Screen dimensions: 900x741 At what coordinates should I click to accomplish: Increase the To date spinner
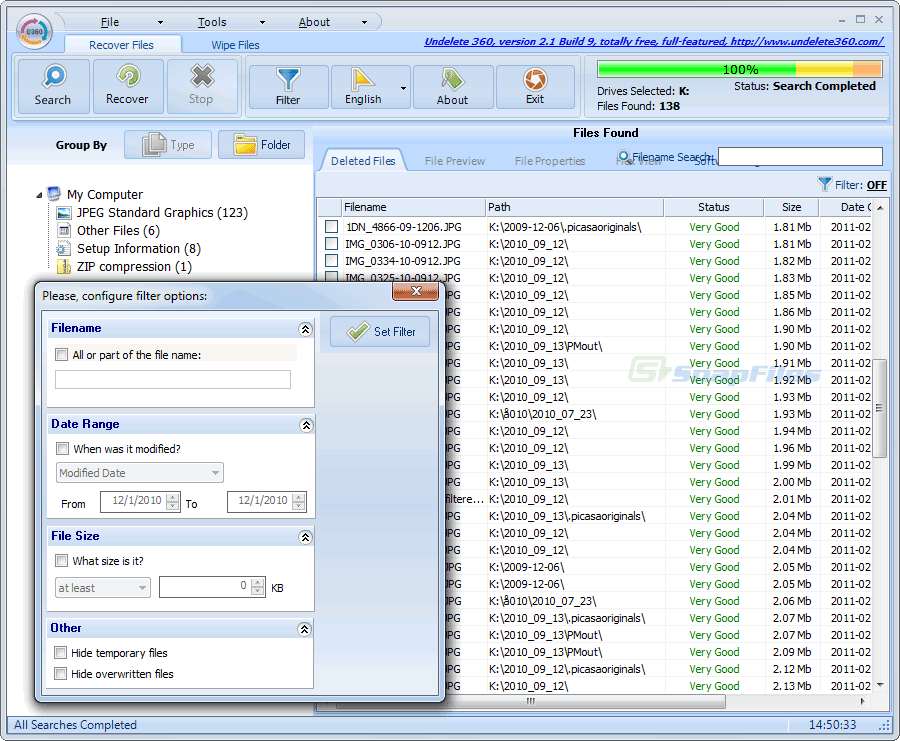[x=298, y=496]
